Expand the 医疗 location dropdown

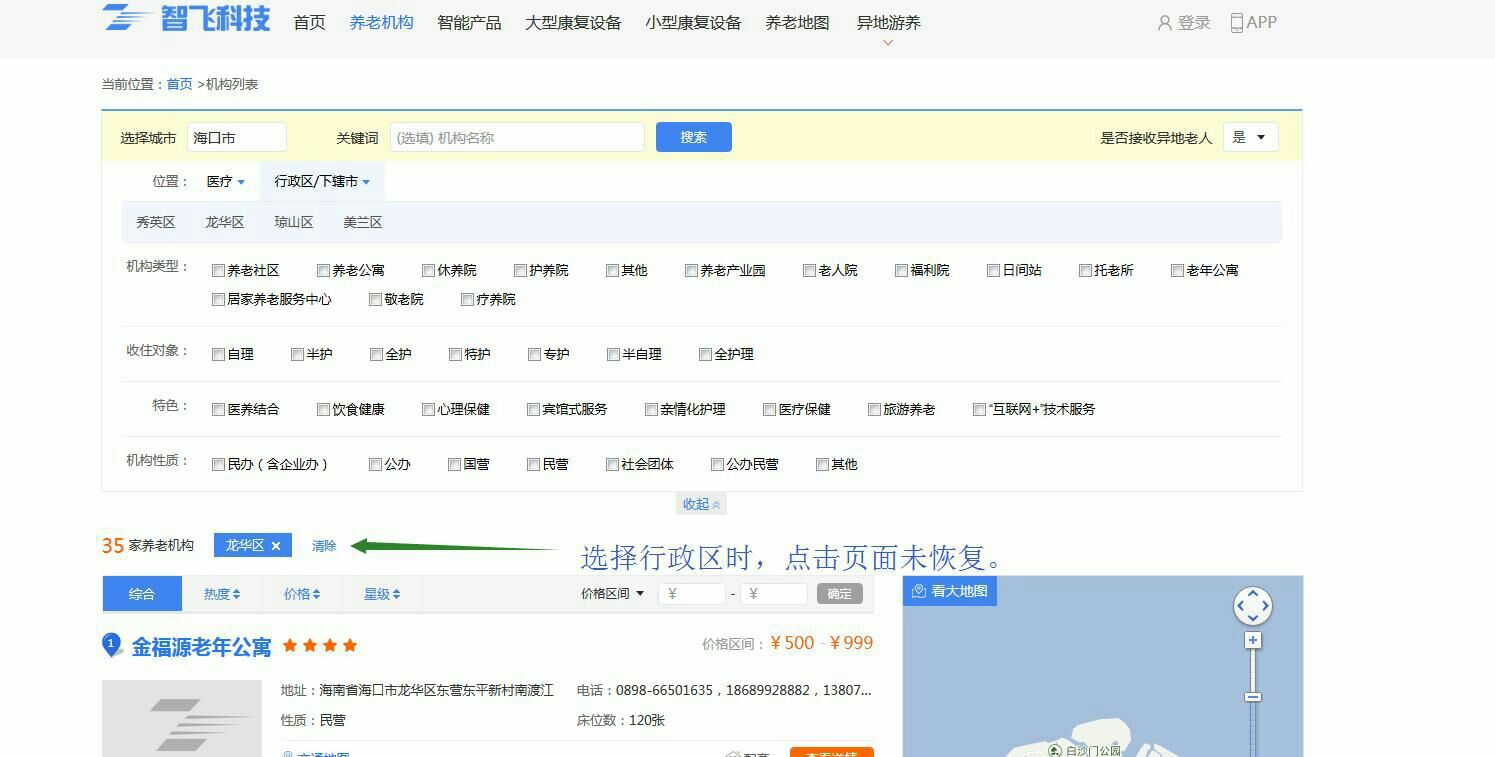tap(226, 182)
